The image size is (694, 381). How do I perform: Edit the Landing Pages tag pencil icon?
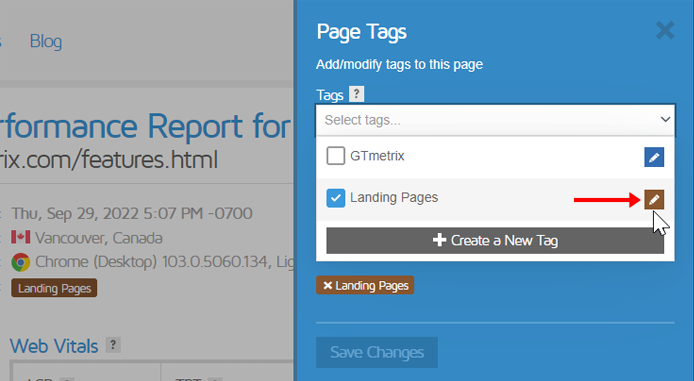pyautogui.click(x=654, y=200)
